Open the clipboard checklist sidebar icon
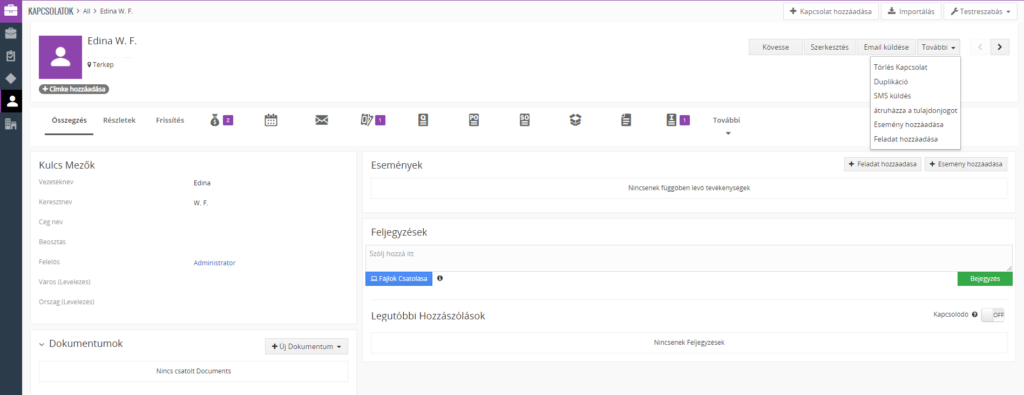This screenshot has height=395, width=1024. pyautogui.click(x=10, y=56)
